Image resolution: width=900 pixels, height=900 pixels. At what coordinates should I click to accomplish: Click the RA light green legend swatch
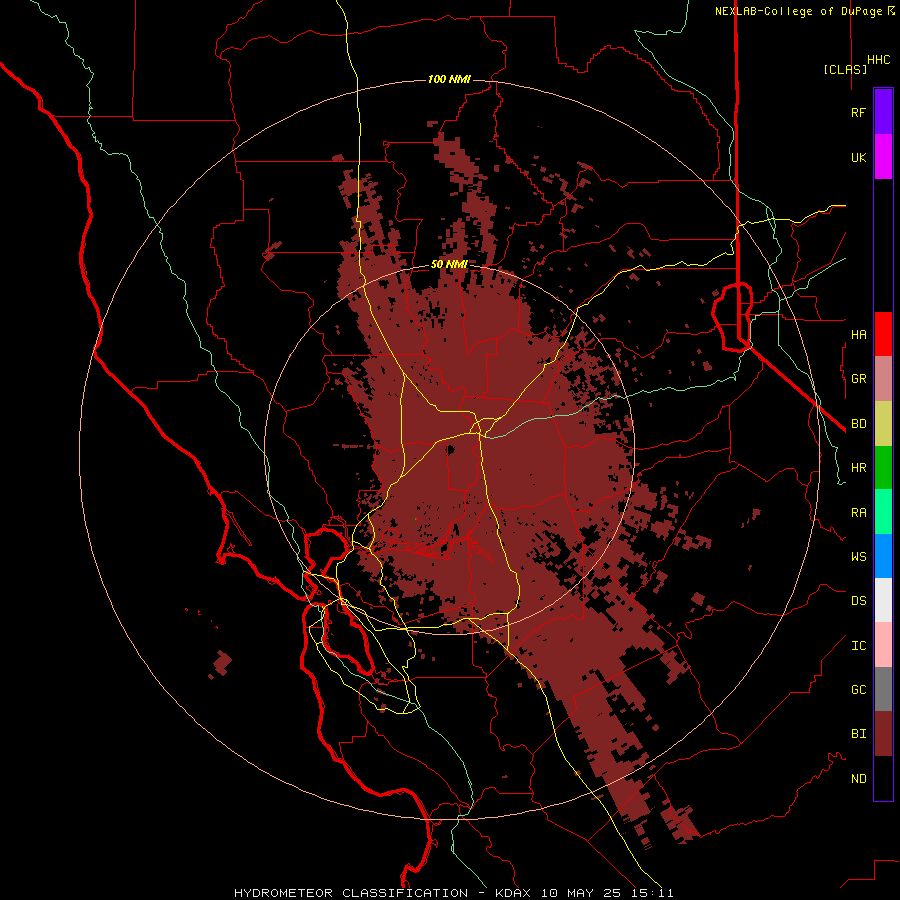pyautogui.click(x=883, y=512)
